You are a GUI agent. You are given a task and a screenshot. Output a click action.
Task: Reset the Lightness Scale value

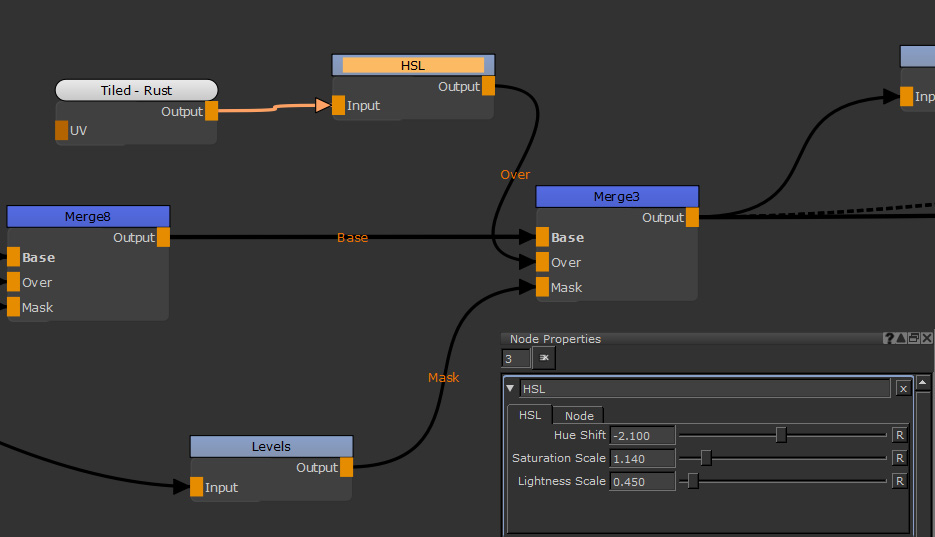899,481
